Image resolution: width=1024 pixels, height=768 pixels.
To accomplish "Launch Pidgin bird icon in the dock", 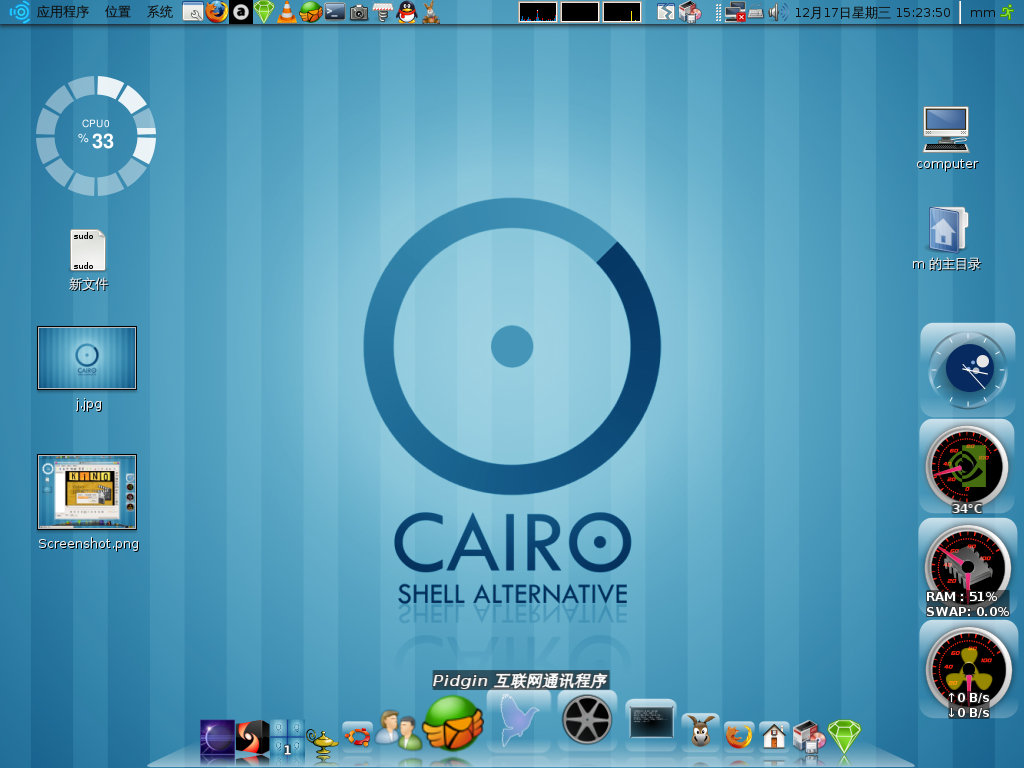I will (x=519, y=718).
